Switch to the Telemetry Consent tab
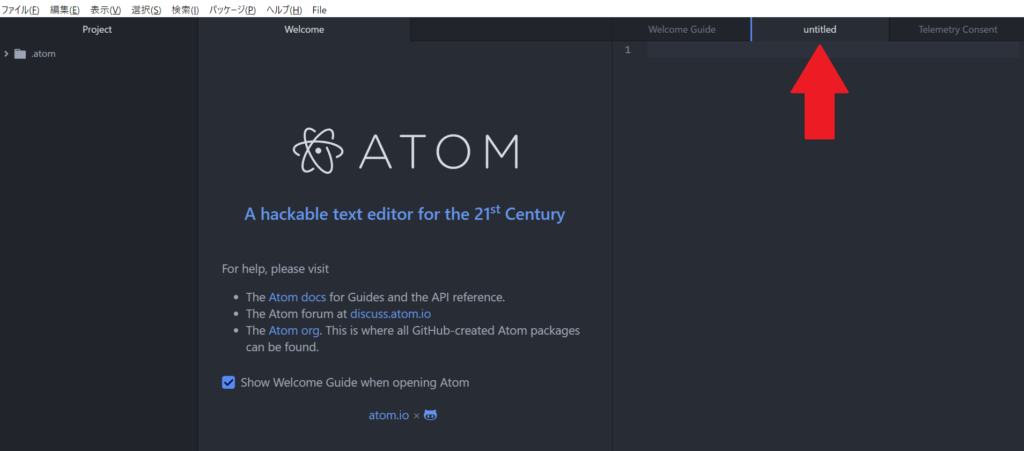This screenshot has width=1024, height=451. click(957, 29)
